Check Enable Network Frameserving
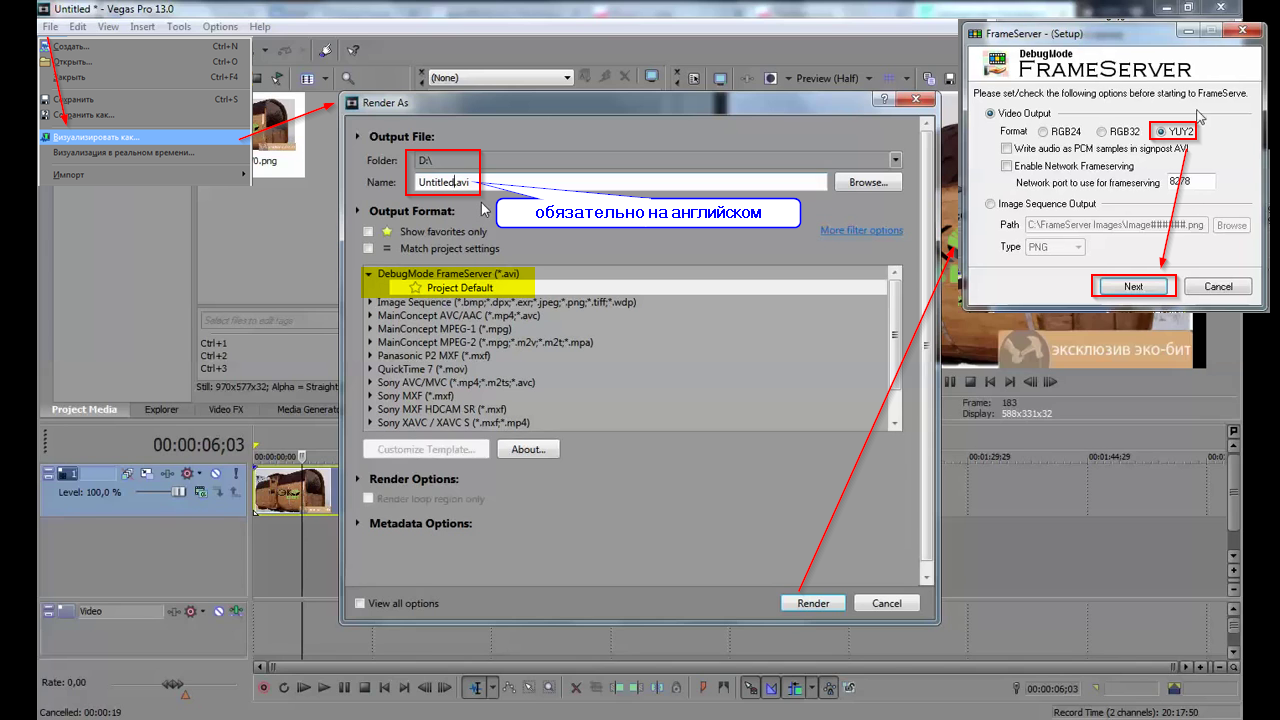1280x720 pixels. (x=1006, y=166)
